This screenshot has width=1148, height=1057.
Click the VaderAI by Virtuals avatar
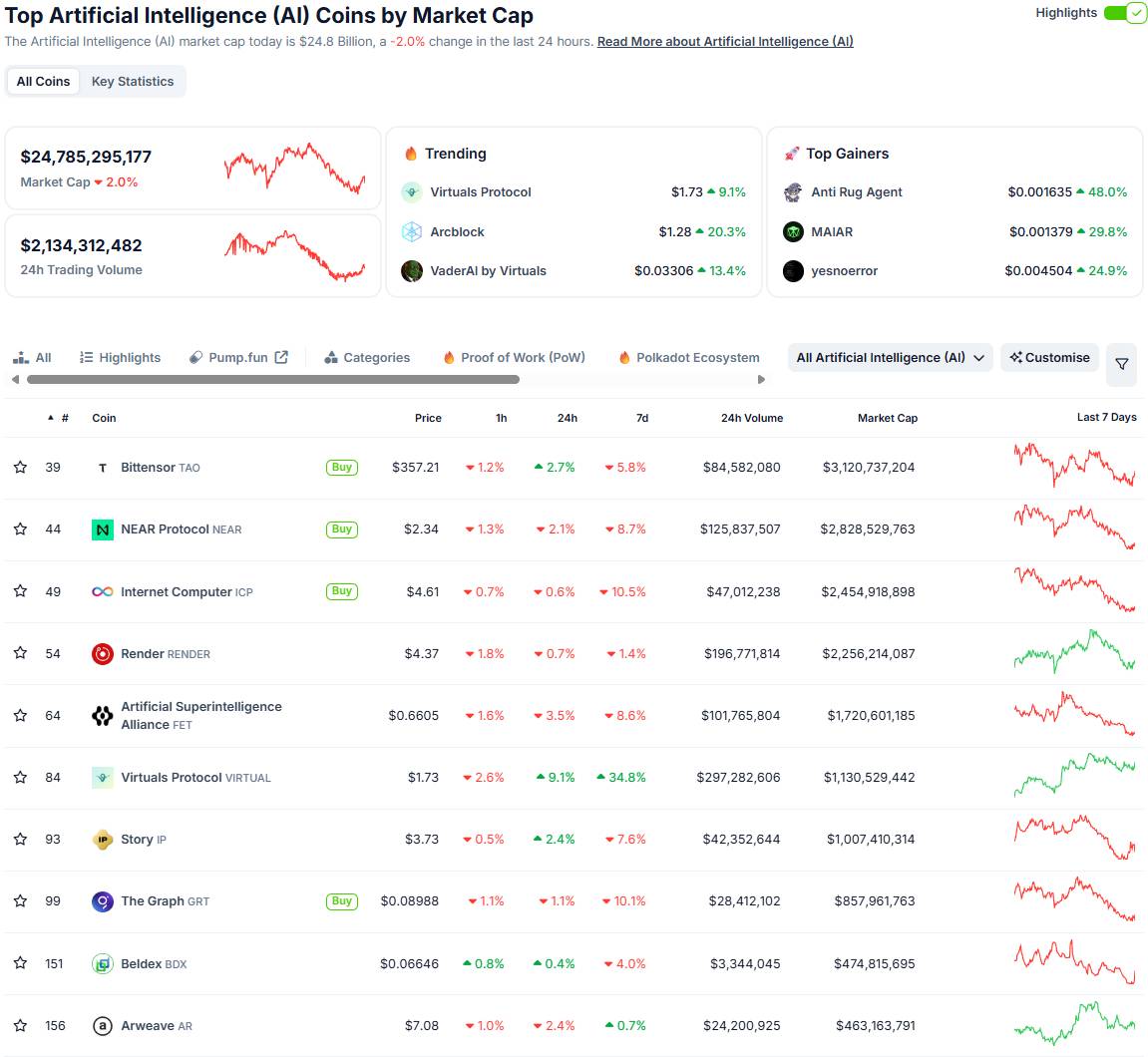(x=412, y=271)
